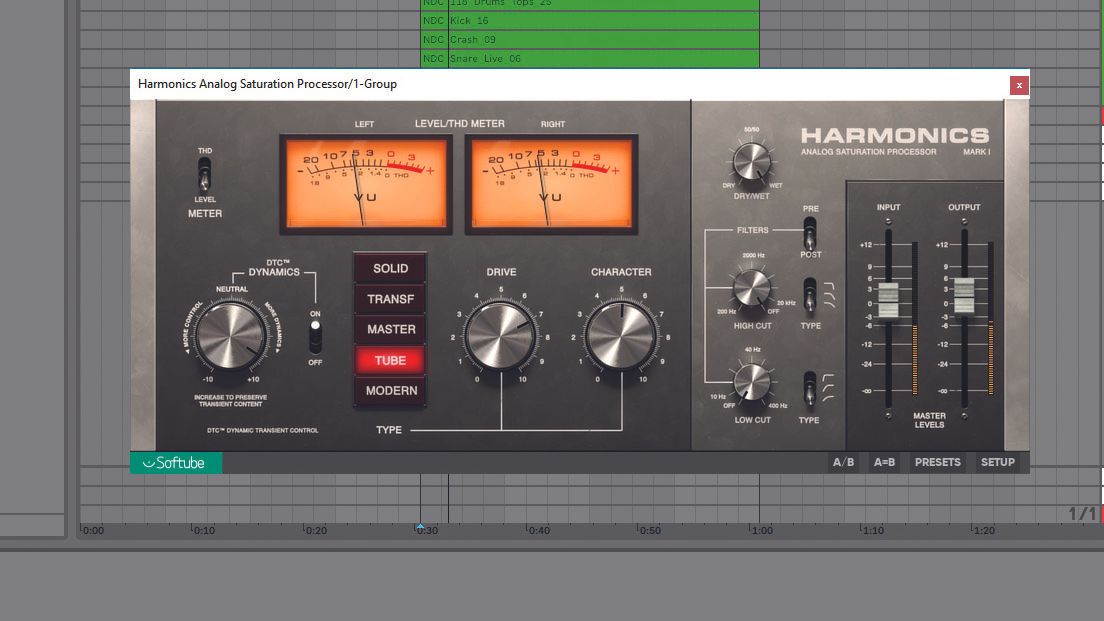Select the SOLID saturation type
1104x621 pixels.
click(389, 268)
